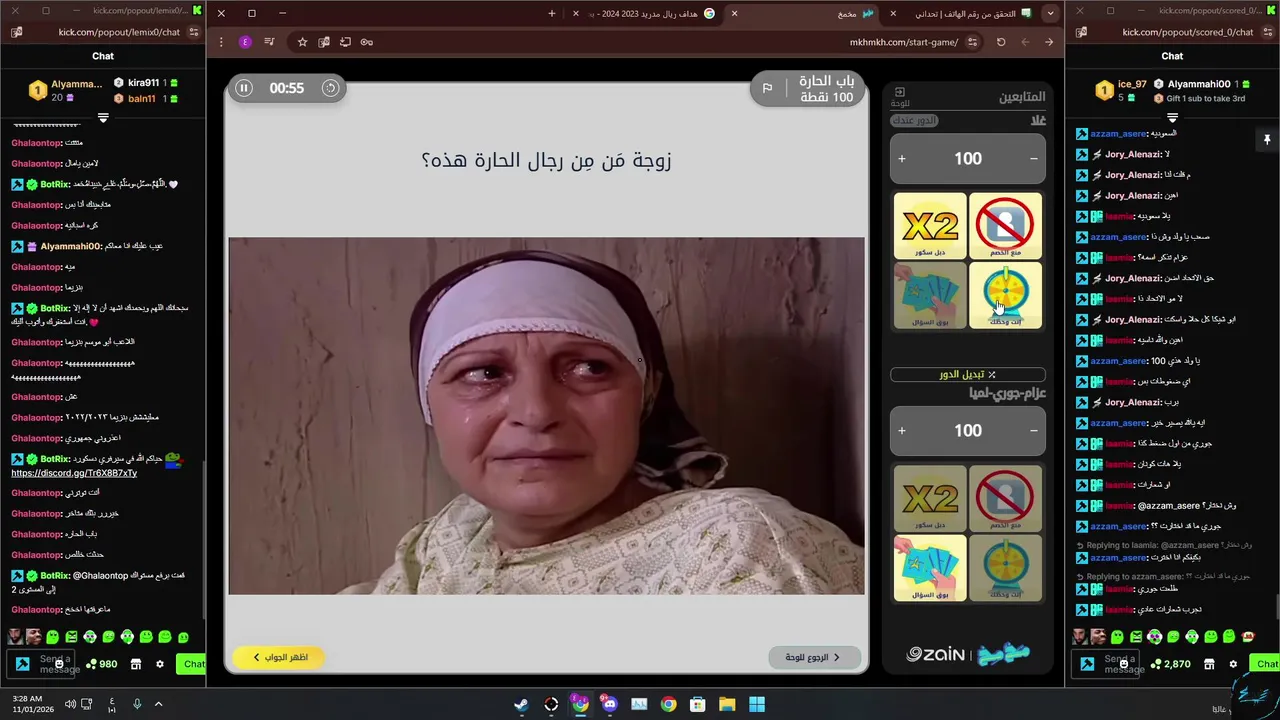Go forward in browser history
The height and width of the screenshot is (720, 1280).
coord(1025,42)
